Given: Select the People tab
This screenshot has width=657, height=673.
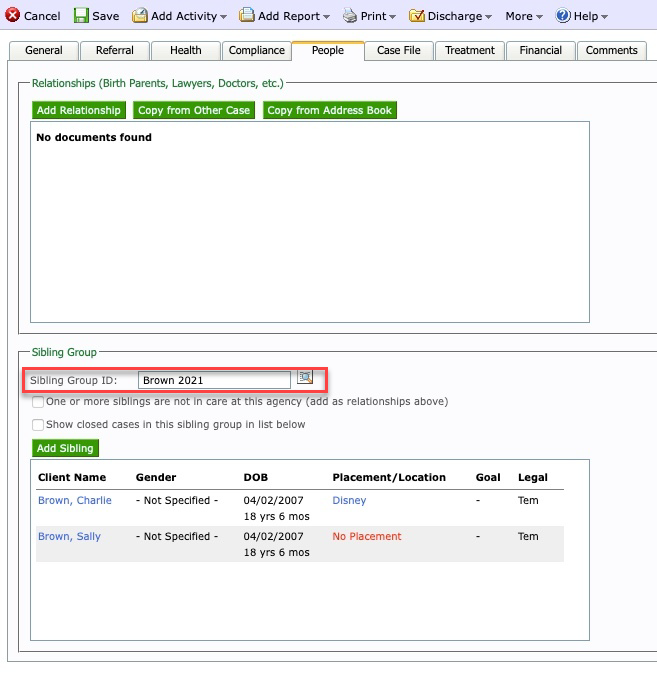Looking at the screenshot, I should [x=328, y=51].
